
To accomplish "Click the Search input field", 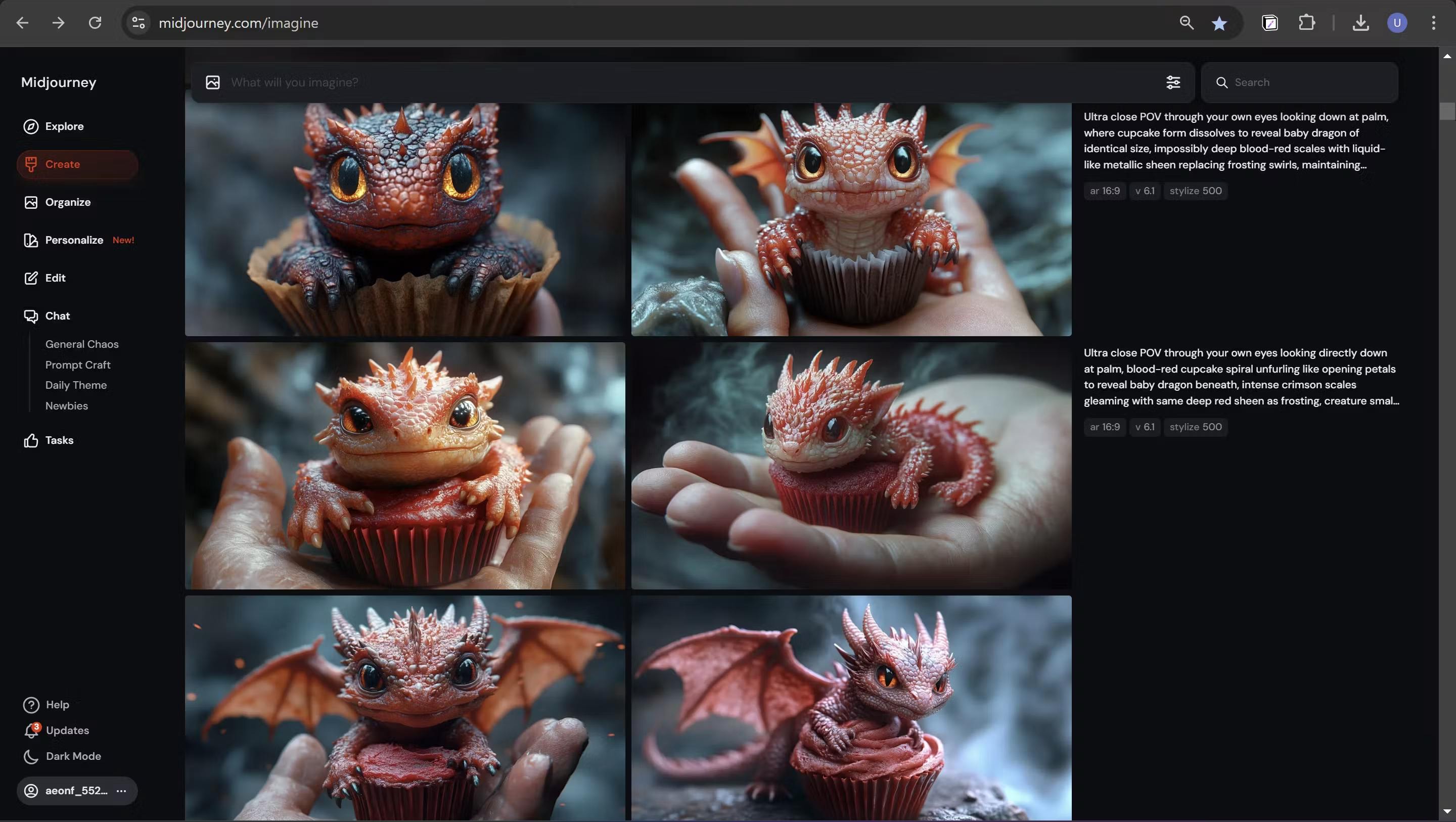I will (x=1306, y=82).
